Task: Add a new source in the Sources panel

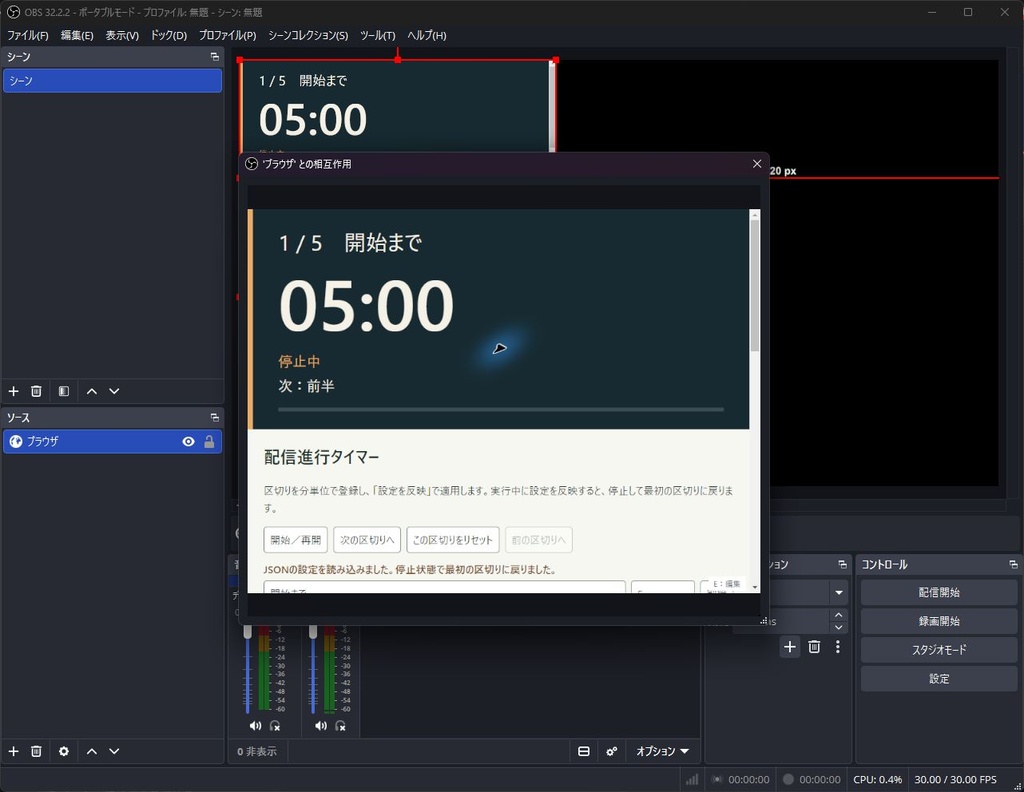Action: [x=13, y=752]
